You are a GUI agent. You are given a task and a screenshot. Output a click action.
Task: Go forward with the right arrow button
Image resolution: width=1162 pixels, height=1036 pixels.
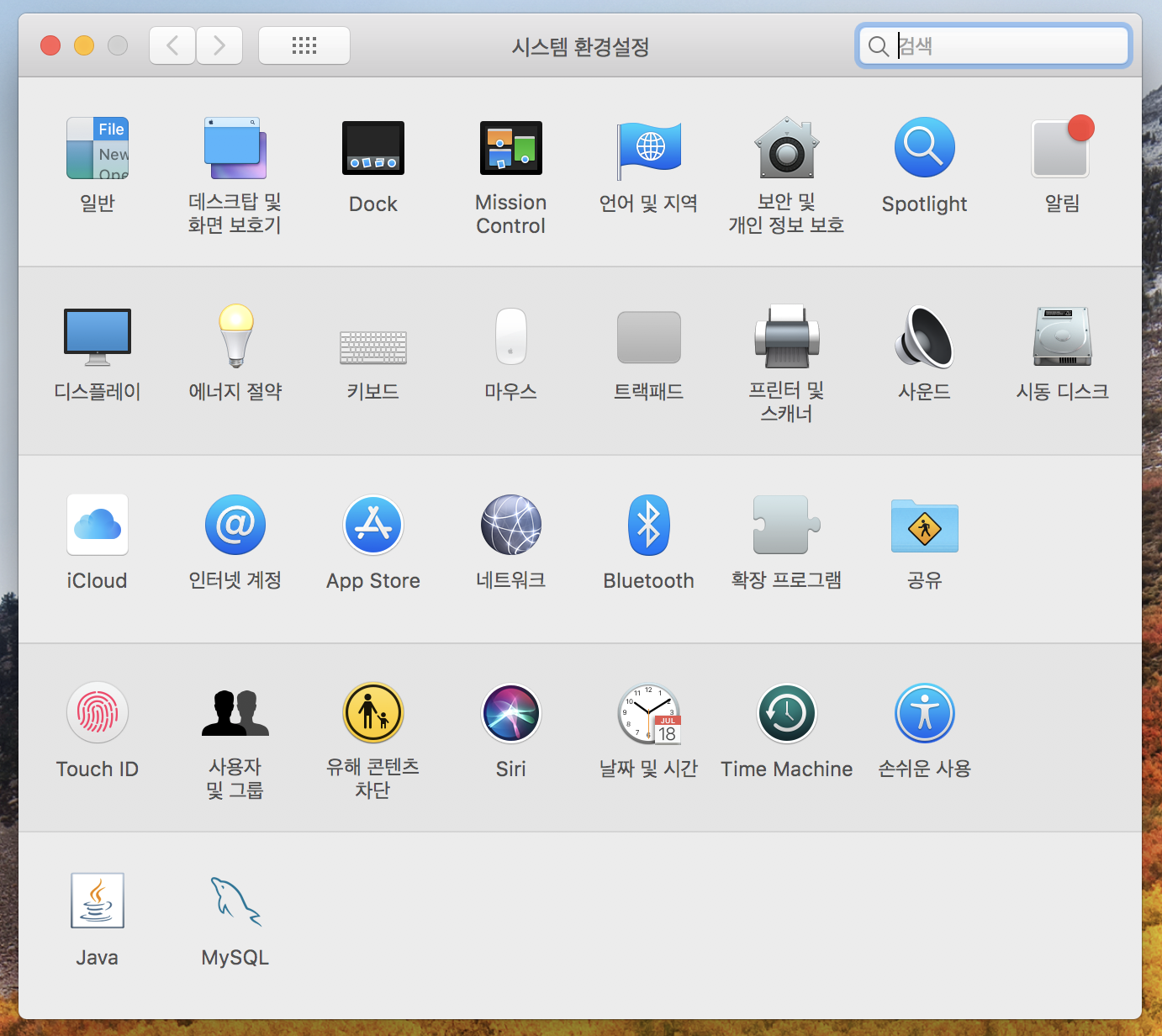(x=219, y=45)
